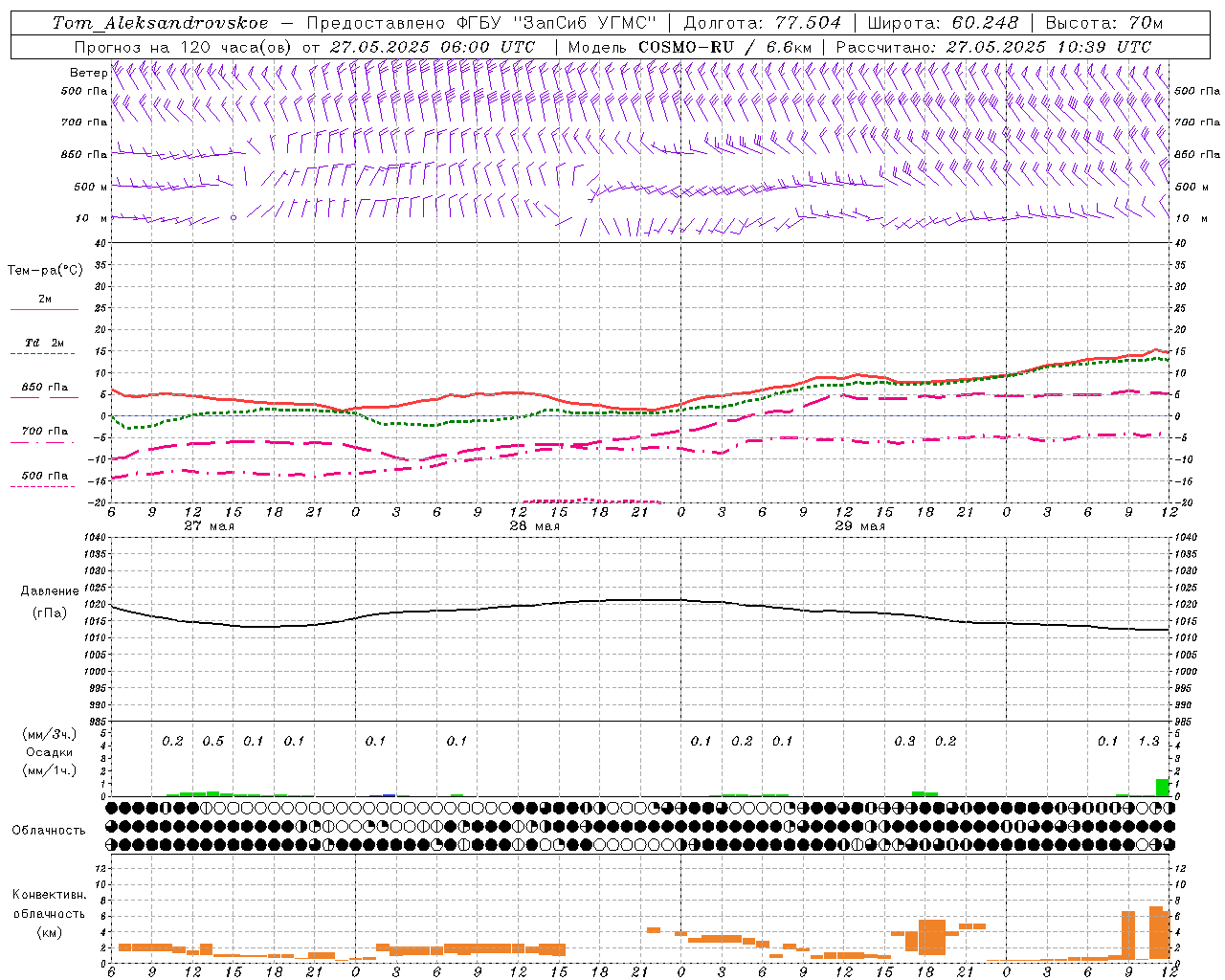Click the 0.5 precipitation value
The height and width of the screenshot is (980, 1225).
pos(212,742)
